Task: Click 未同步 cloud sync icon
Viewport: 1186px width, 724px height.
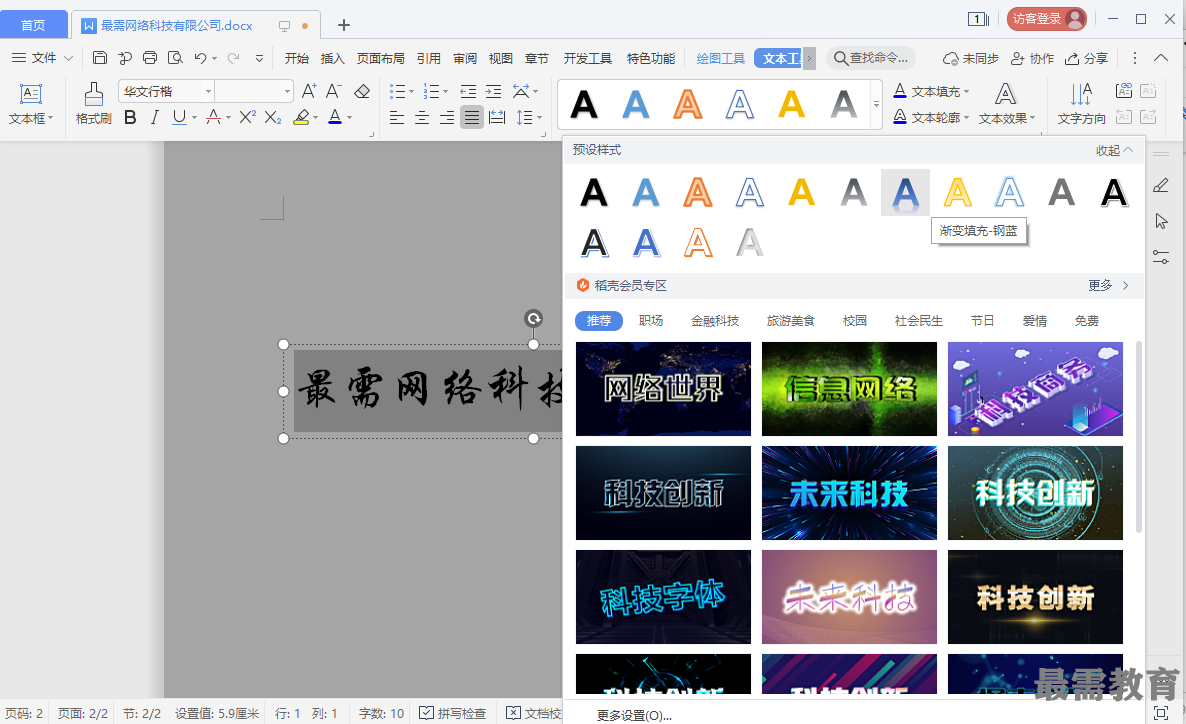Action: click(x=970, y=58)
